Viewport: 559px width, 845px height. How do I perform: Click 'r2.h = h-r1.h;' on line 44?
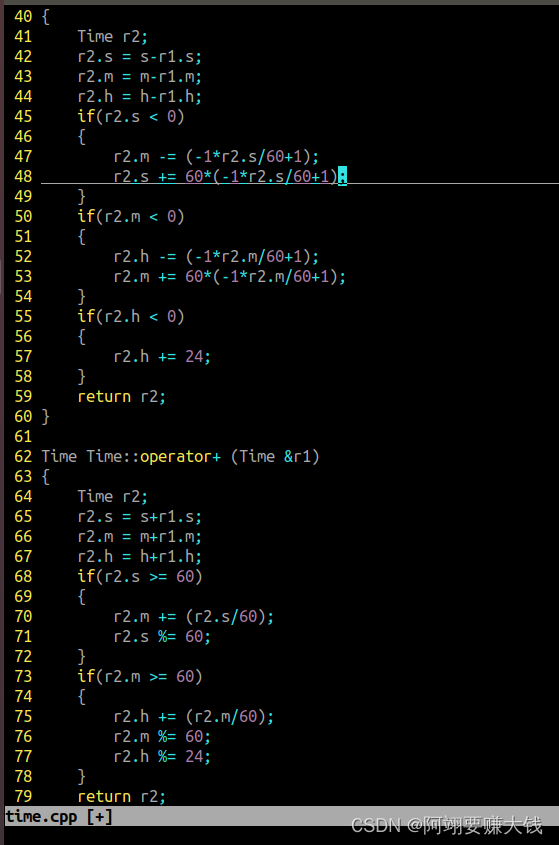(x=139, y=96)
